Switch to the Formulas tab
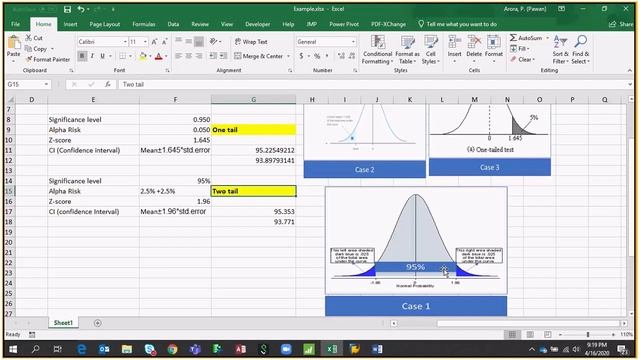 (144, 24)
